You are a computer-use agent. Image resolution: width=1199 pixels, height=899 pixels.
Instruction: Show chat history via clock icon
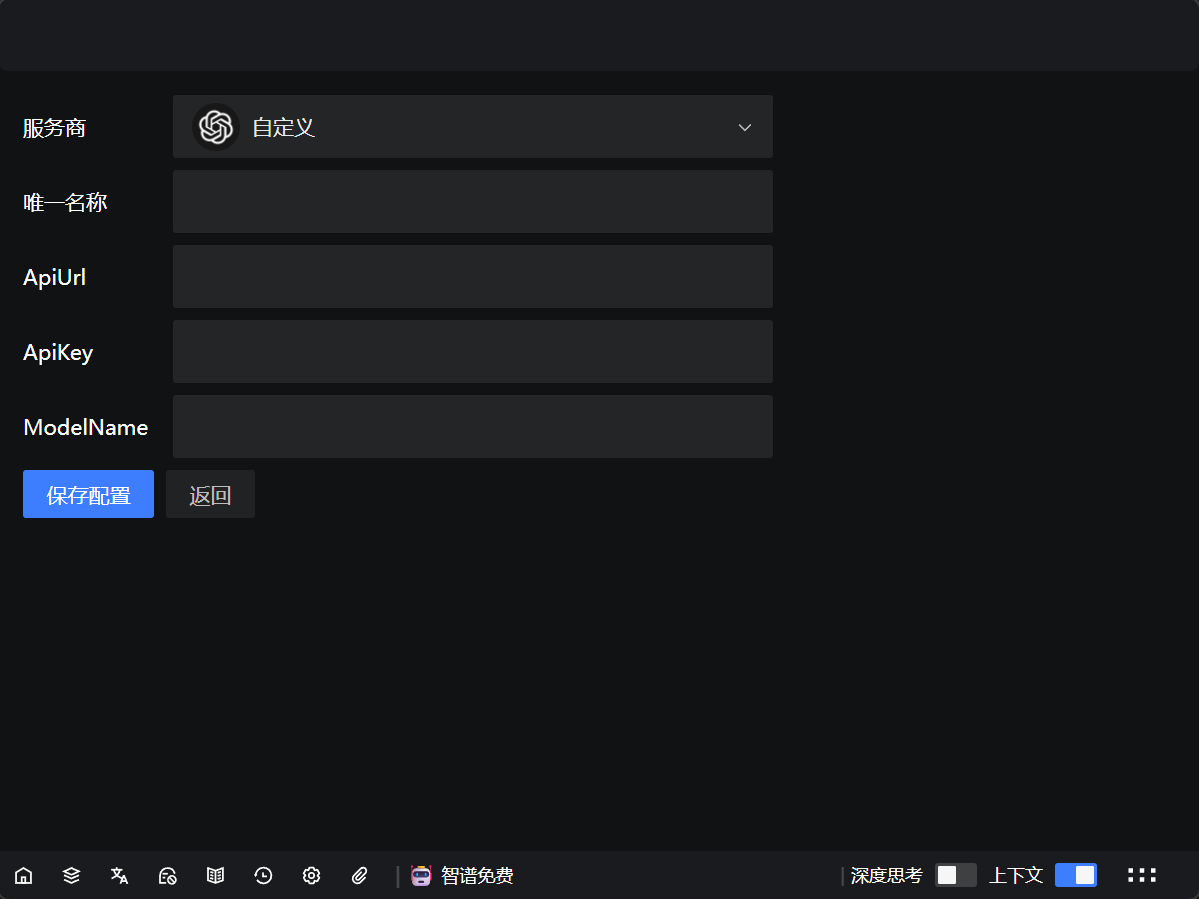[263, 876]
